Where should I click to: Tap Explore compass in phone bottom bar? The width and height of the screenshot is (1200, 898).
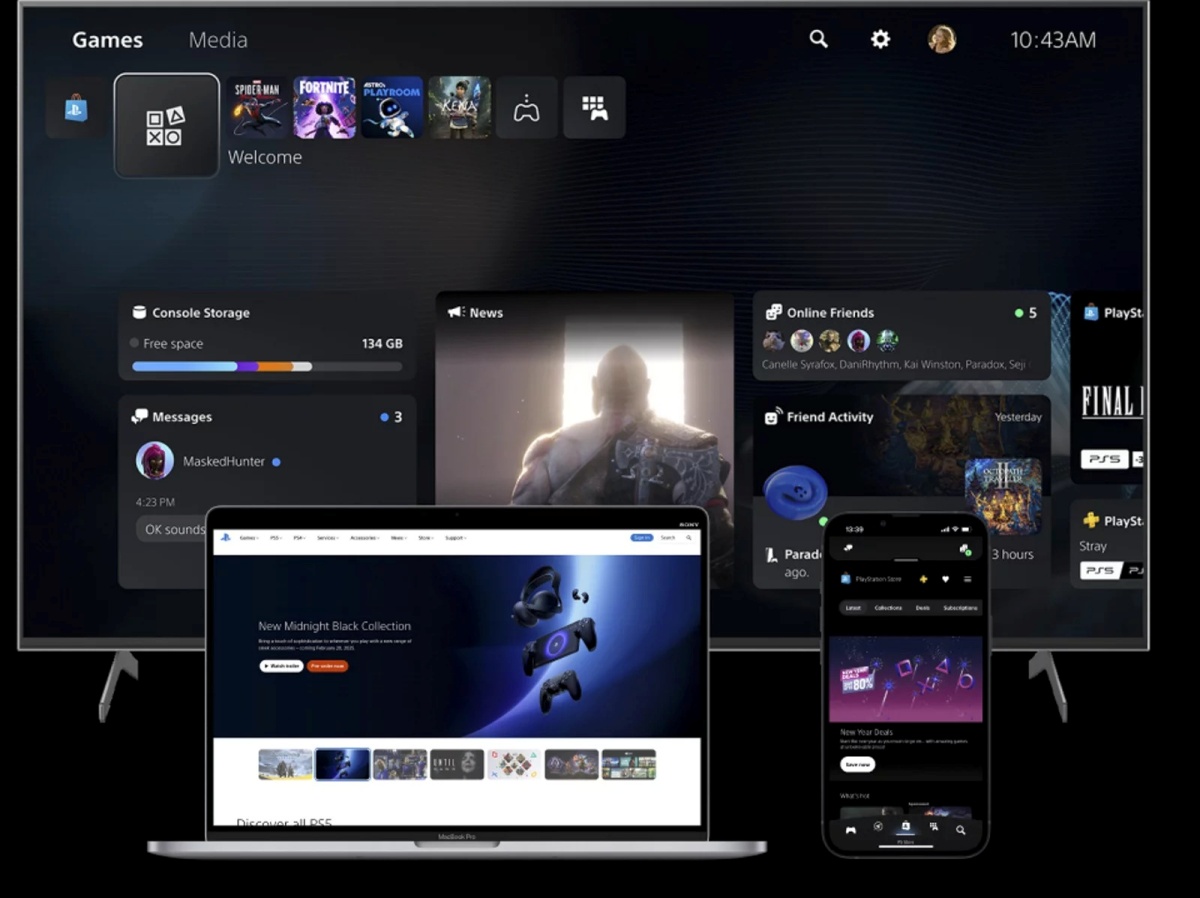coord(878,826)
